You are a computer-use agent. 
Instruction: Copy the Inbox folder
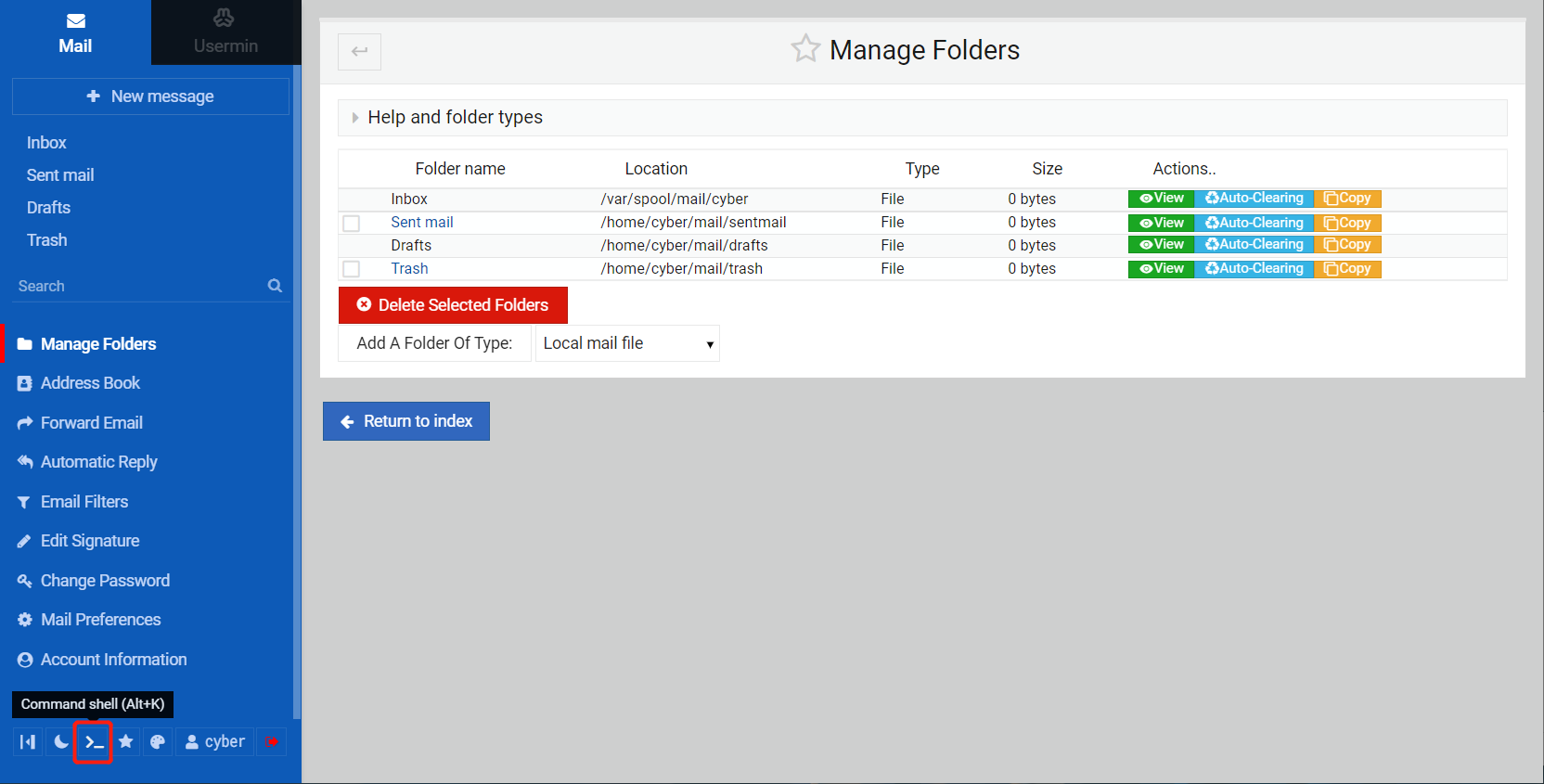tap(1347, 199)
